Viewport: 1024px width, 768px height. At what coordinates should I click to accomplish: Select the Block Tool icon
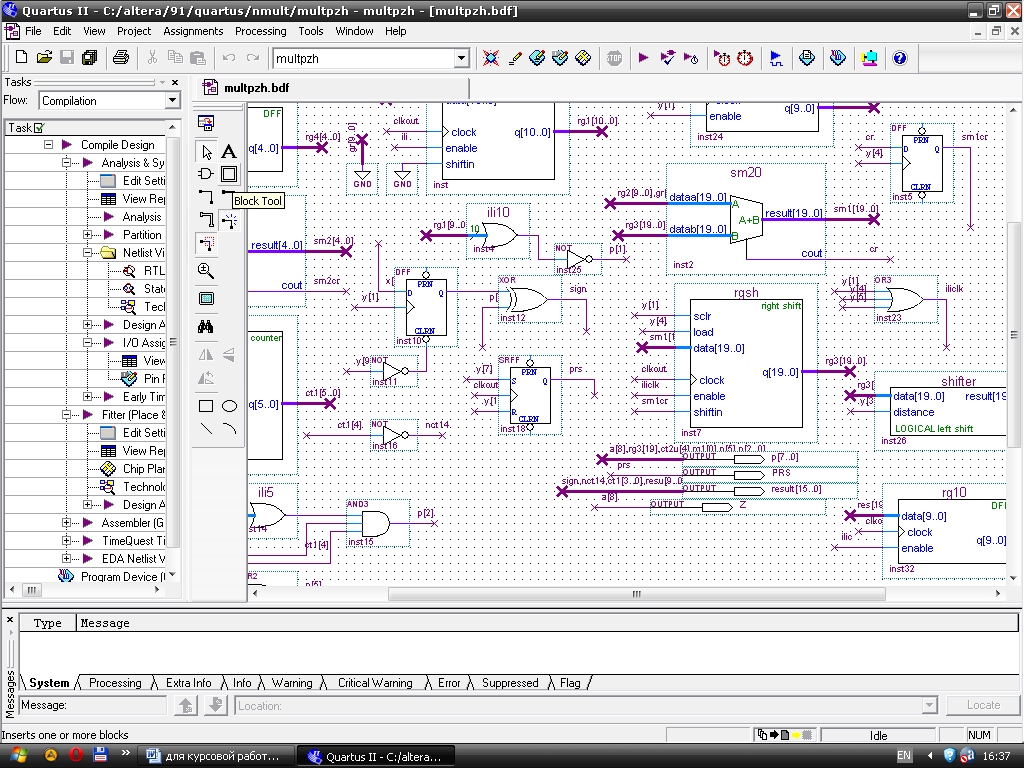click(x=229, y=174)
